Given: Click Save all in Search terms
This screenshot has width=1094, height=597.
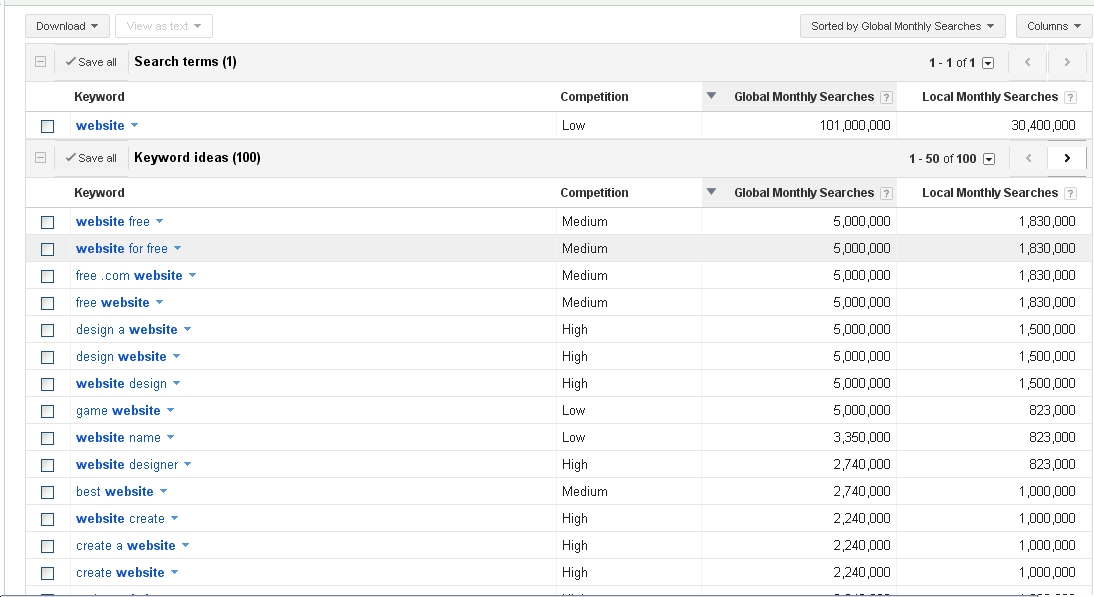Looking at the screenshot, I should coord(90,62).
